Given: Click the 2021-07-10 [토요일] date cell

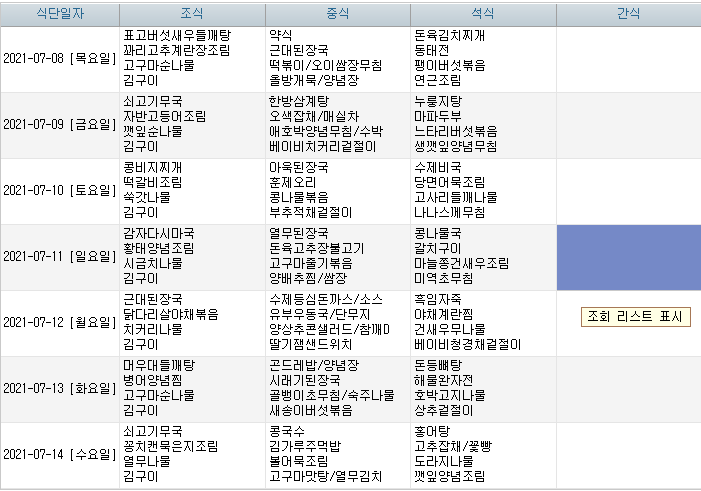Looking at the screenshot, I should [59, 191].
